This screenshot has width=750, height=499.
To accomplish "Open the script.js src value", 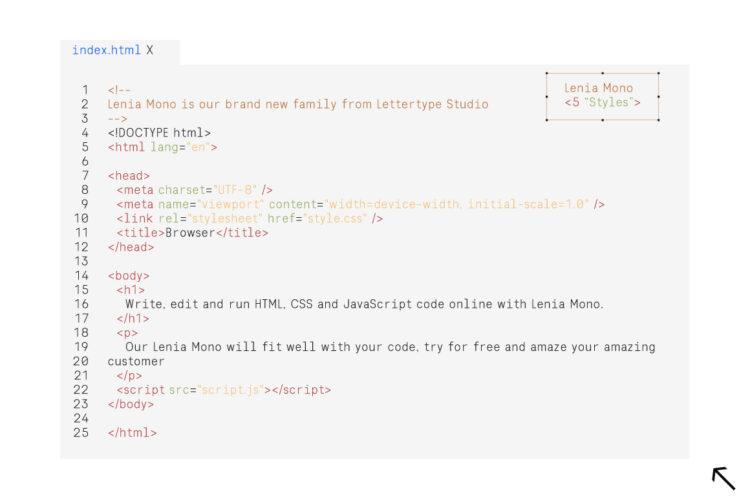I will [231, 390].
